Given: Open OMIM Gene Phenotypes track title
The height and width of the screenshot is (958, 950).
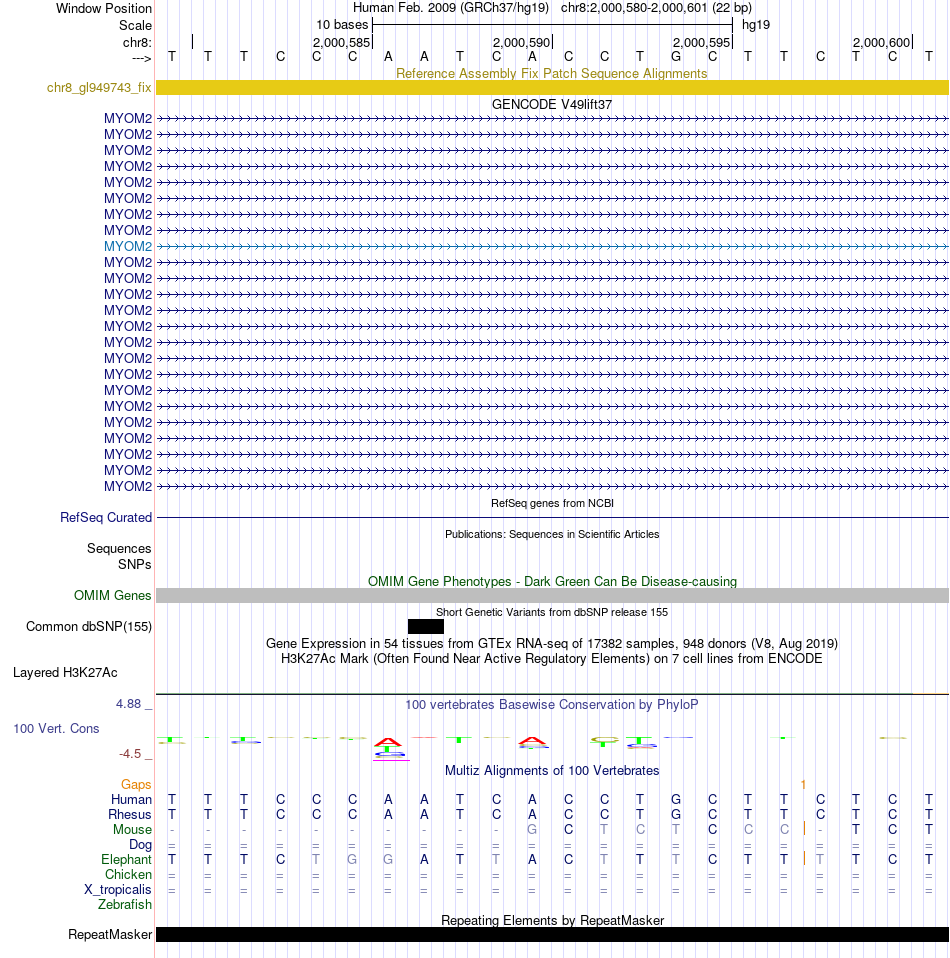Looking at the screenshot, I should point(552,582).
